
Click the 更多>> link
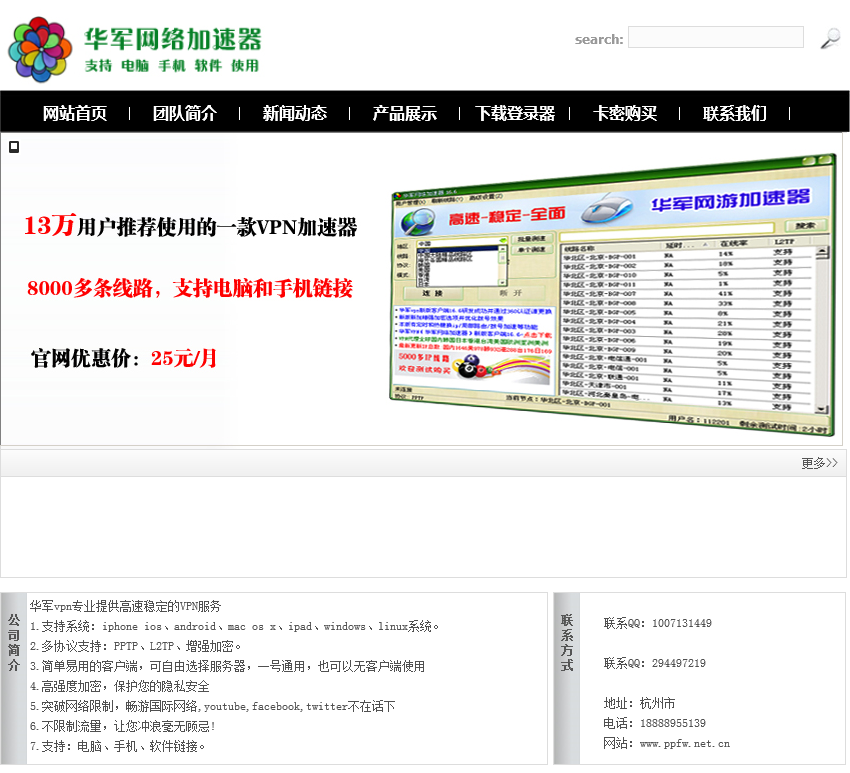(x=820, y=463)
